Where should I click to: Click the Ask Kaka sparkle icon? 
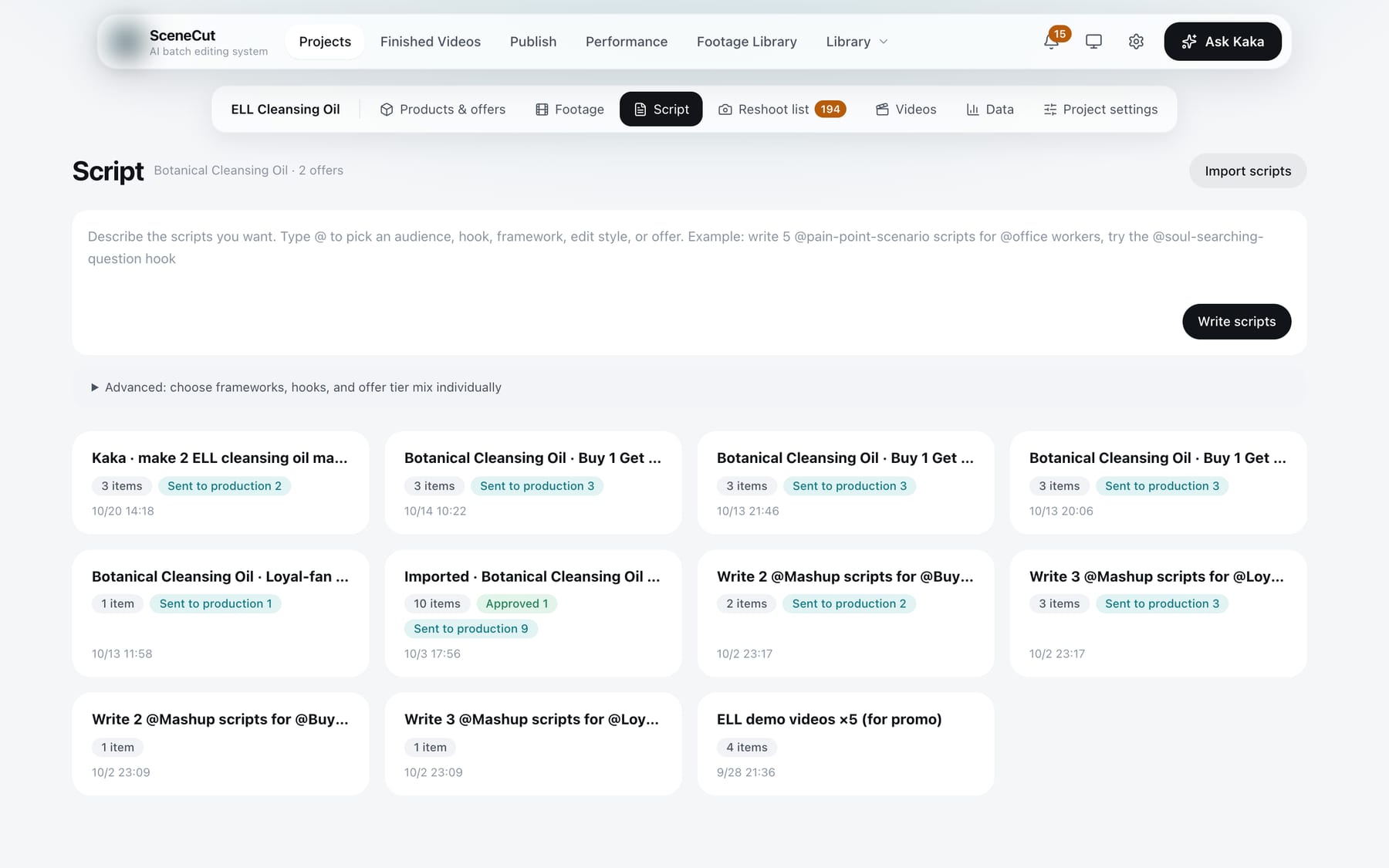tap(1189, 42)
